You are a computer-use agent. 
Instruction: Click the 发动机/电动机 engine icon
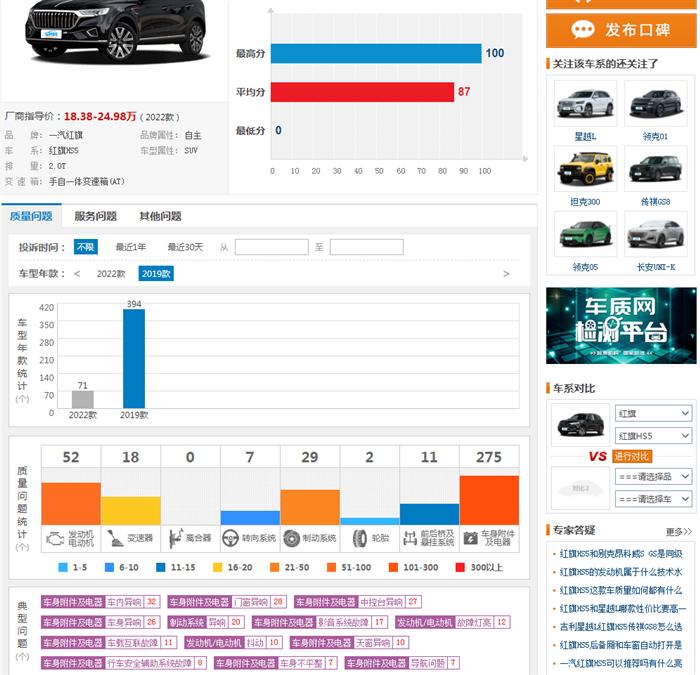click(x=55, y=538)
